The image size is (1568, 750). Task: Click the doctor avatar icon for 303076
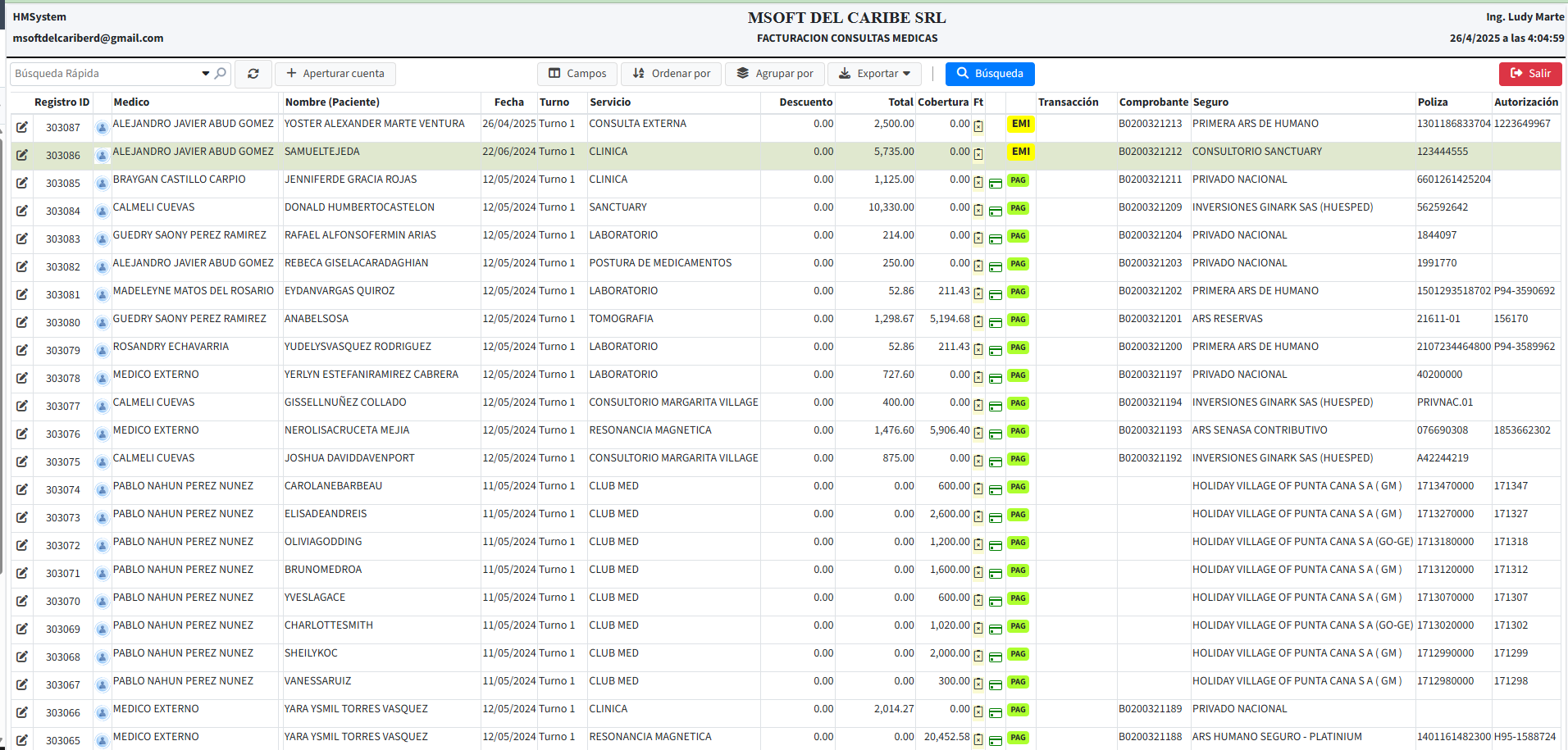point(102,434)
